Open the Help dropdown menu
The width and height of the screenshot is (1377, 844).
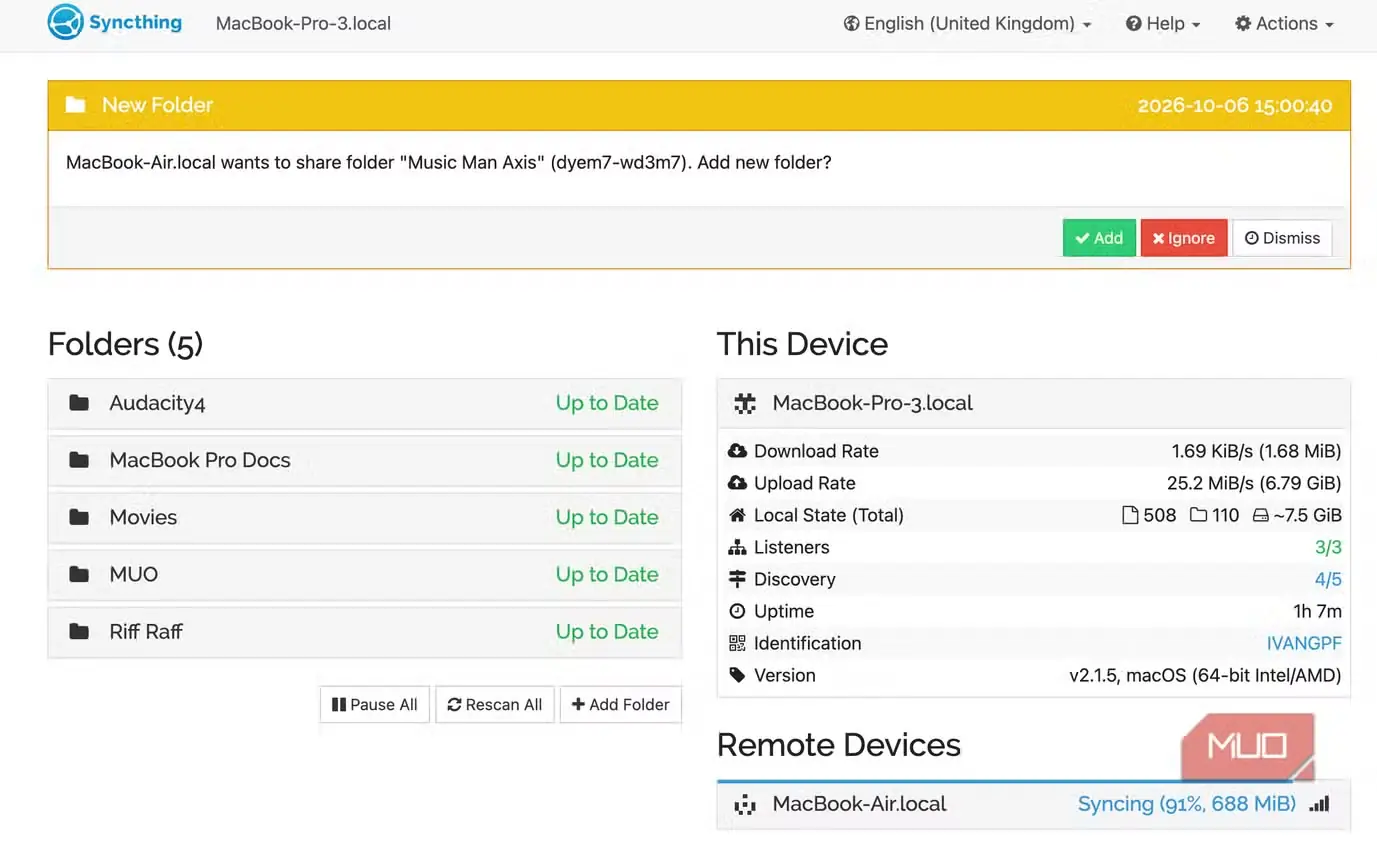pos(1163,24)
